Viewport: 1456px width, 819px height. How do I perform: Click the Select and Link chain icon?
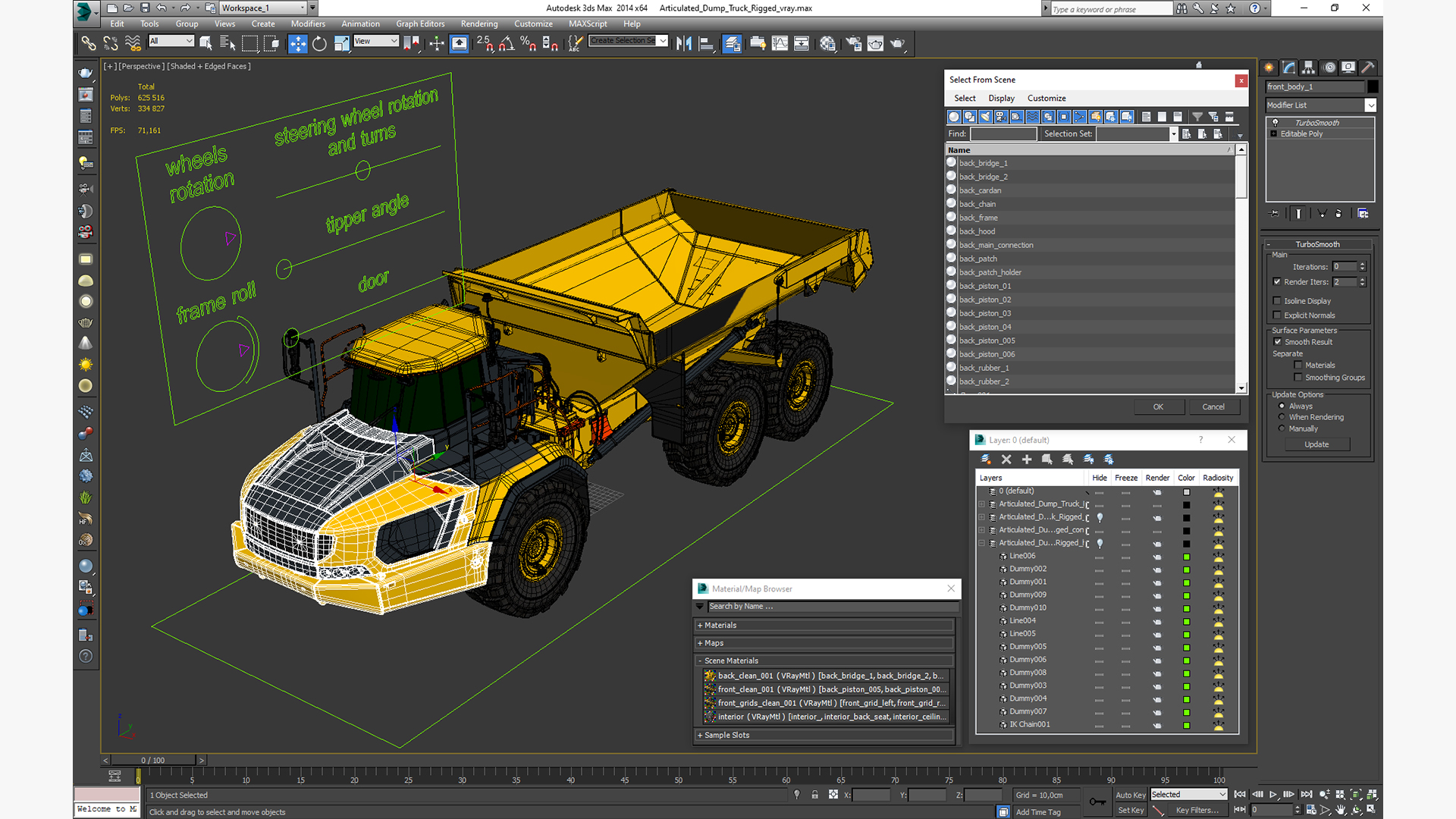89,43
